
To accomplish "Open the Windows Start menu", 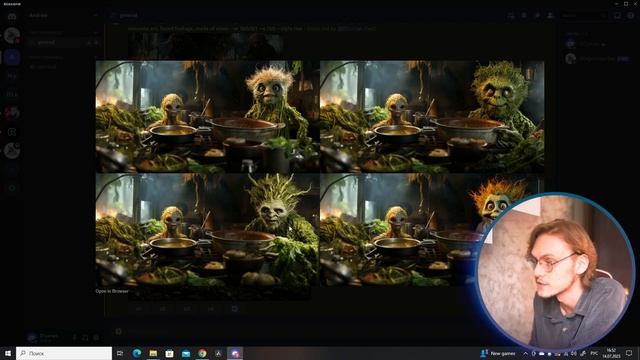I will point(8,353).
